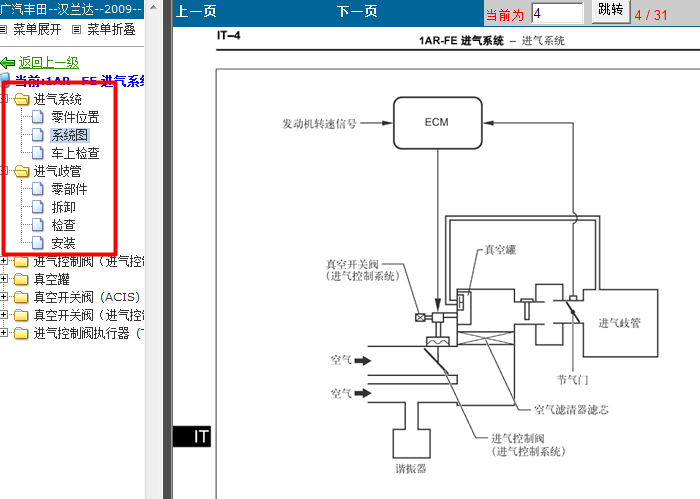Viewport: 700px width, 499px height.
Task: Select the 进气系统 folder in tree
Action: [x=58, y=99]
